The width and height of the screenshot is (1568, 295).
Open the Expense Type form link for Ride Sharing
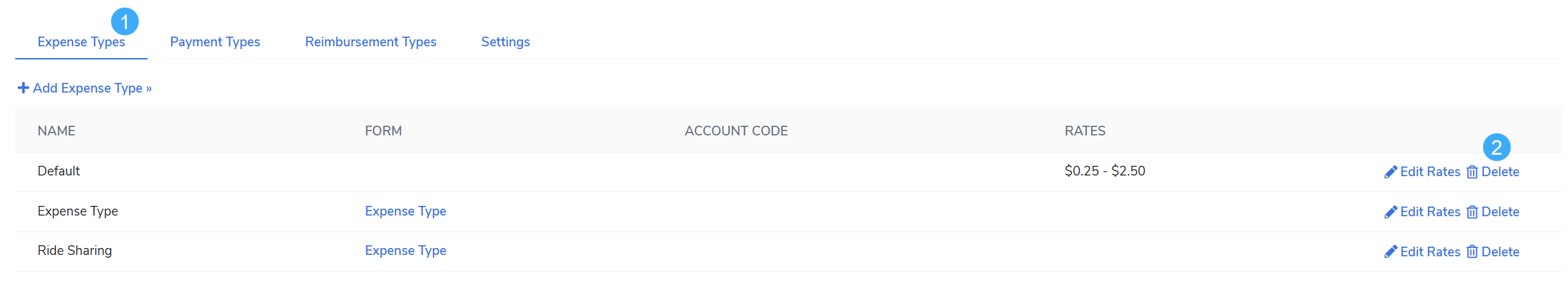click(x=406, y=250)
